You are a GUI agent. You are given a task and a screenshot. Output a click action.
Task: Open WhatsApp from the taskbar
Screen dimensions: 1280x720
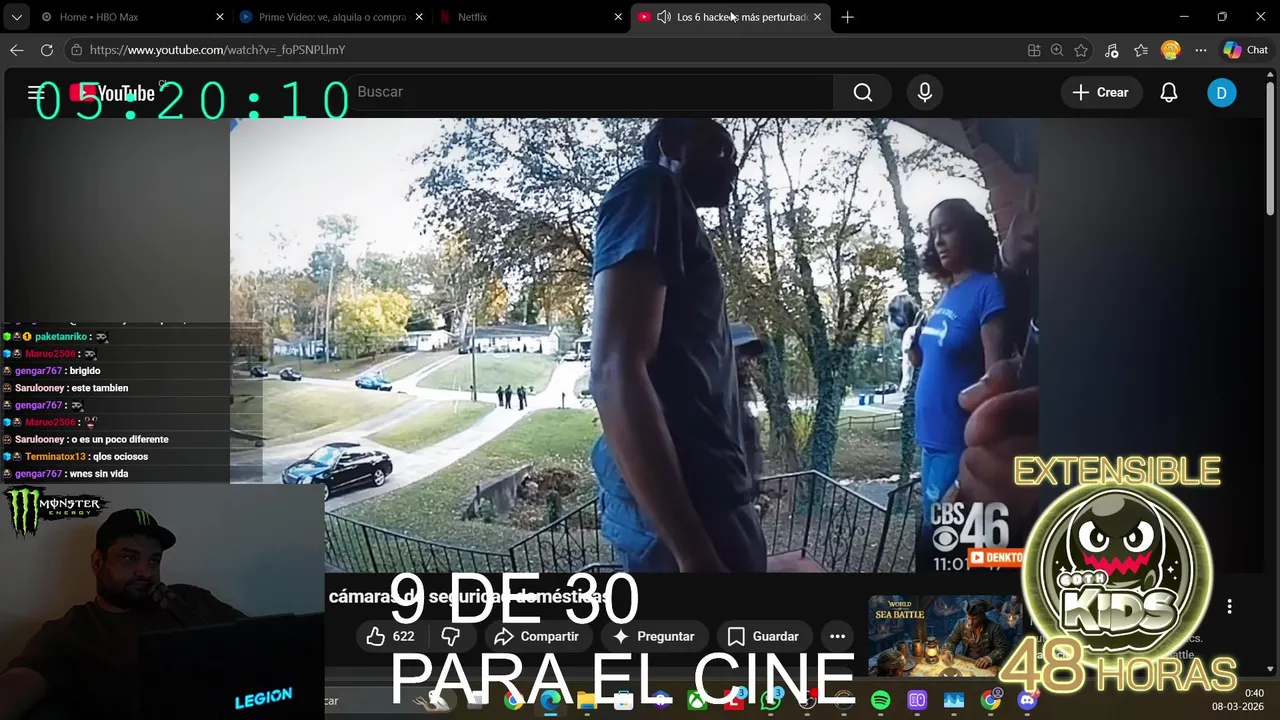(x=770, y=701)
